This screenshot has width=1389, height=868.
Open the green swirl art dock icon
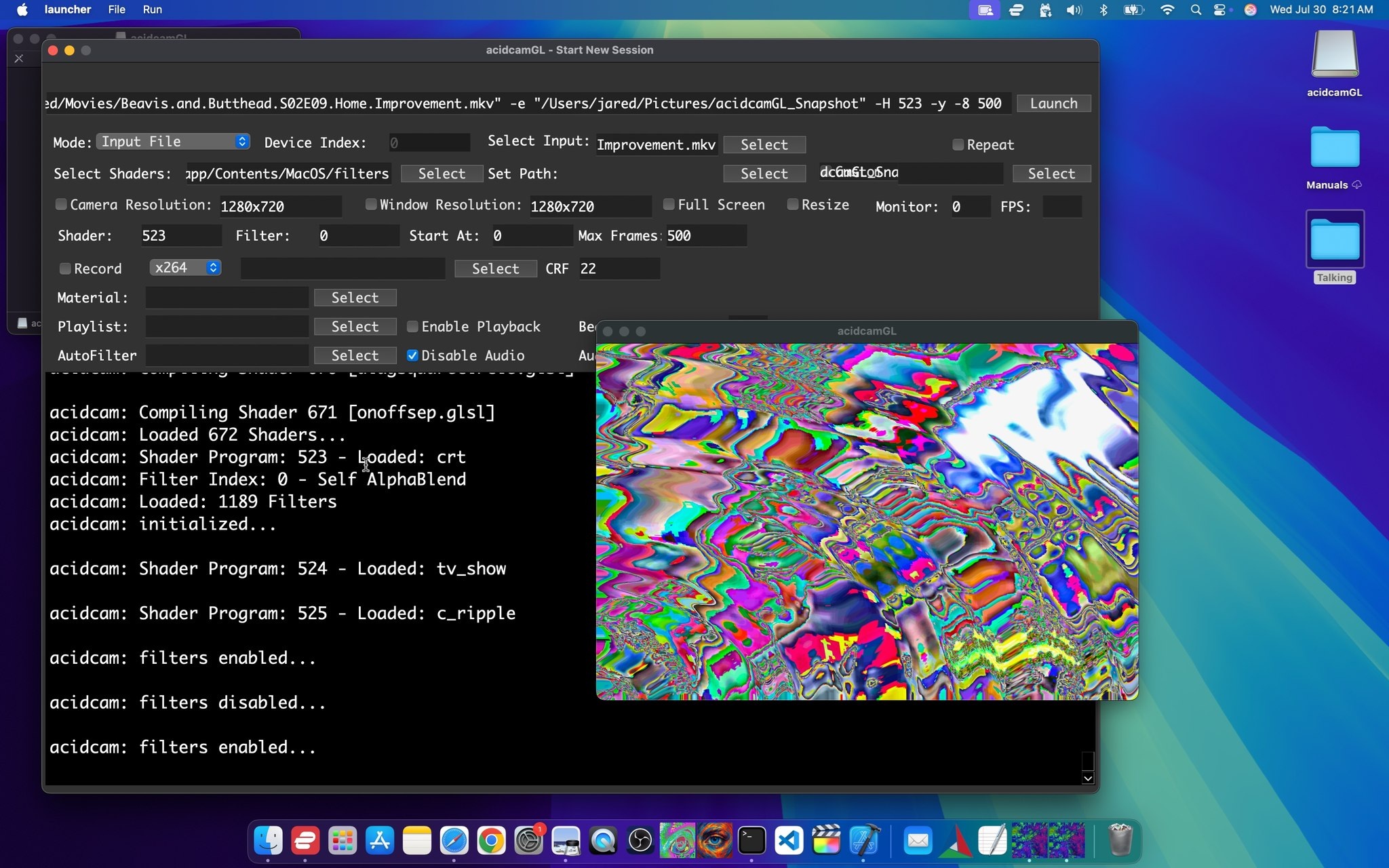click(678, 842)
